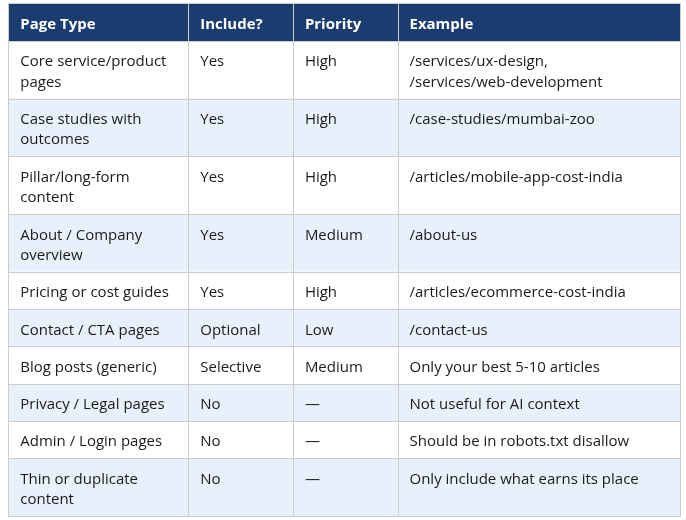Click the "Priority" column header

pos(333,23)
